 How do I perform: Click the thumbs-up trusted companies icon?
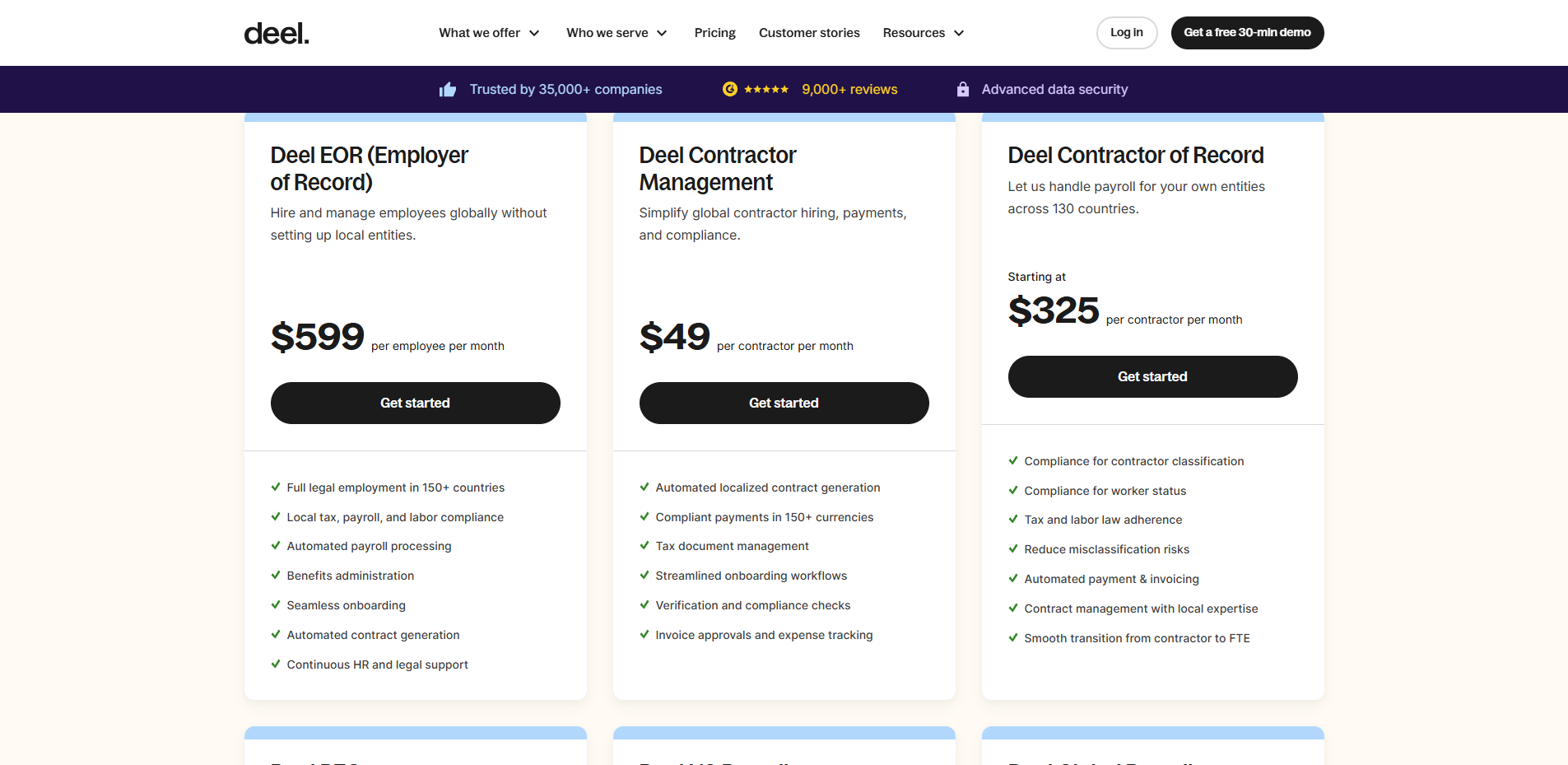pyautogui.click(x=448, y=89)
